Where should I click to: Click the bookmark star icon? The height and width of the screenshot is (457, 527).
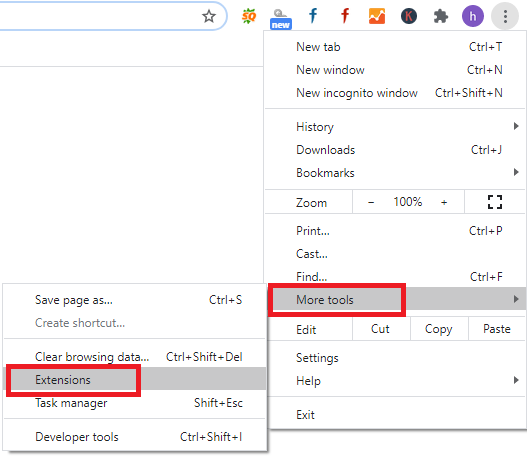(209, 16)
